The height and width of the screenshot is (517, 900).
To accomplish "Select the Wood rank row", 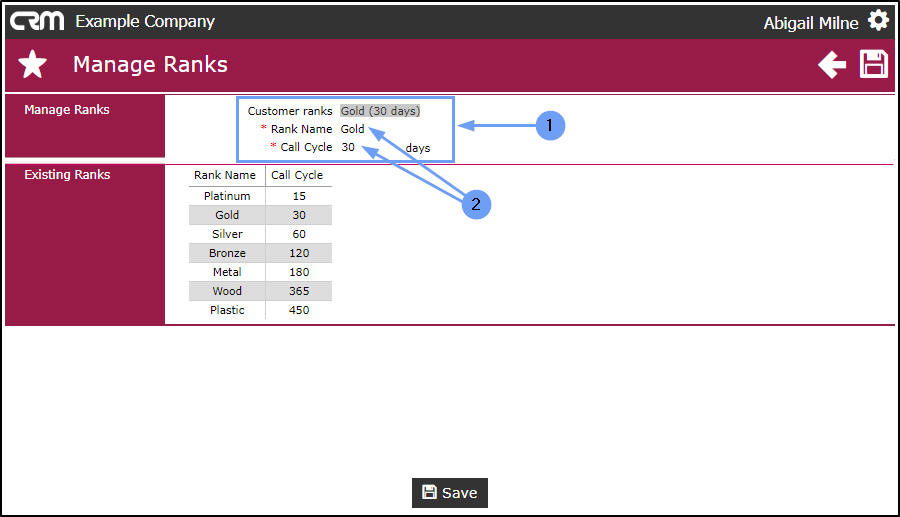I will coord(260,291).
